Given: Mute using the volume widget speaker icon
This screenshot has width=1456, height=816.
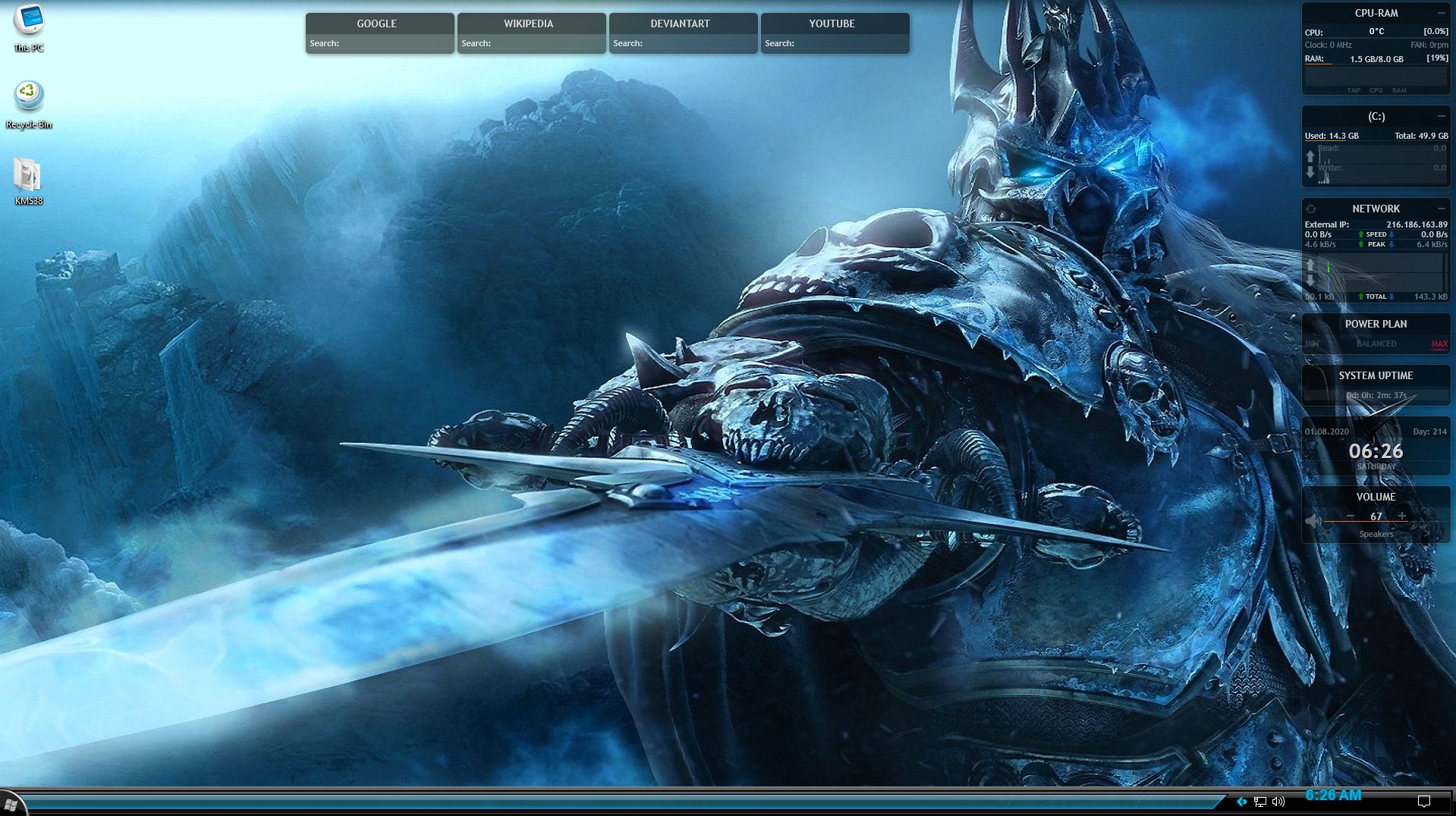Looking at the screenshot, I should 1313,521.
